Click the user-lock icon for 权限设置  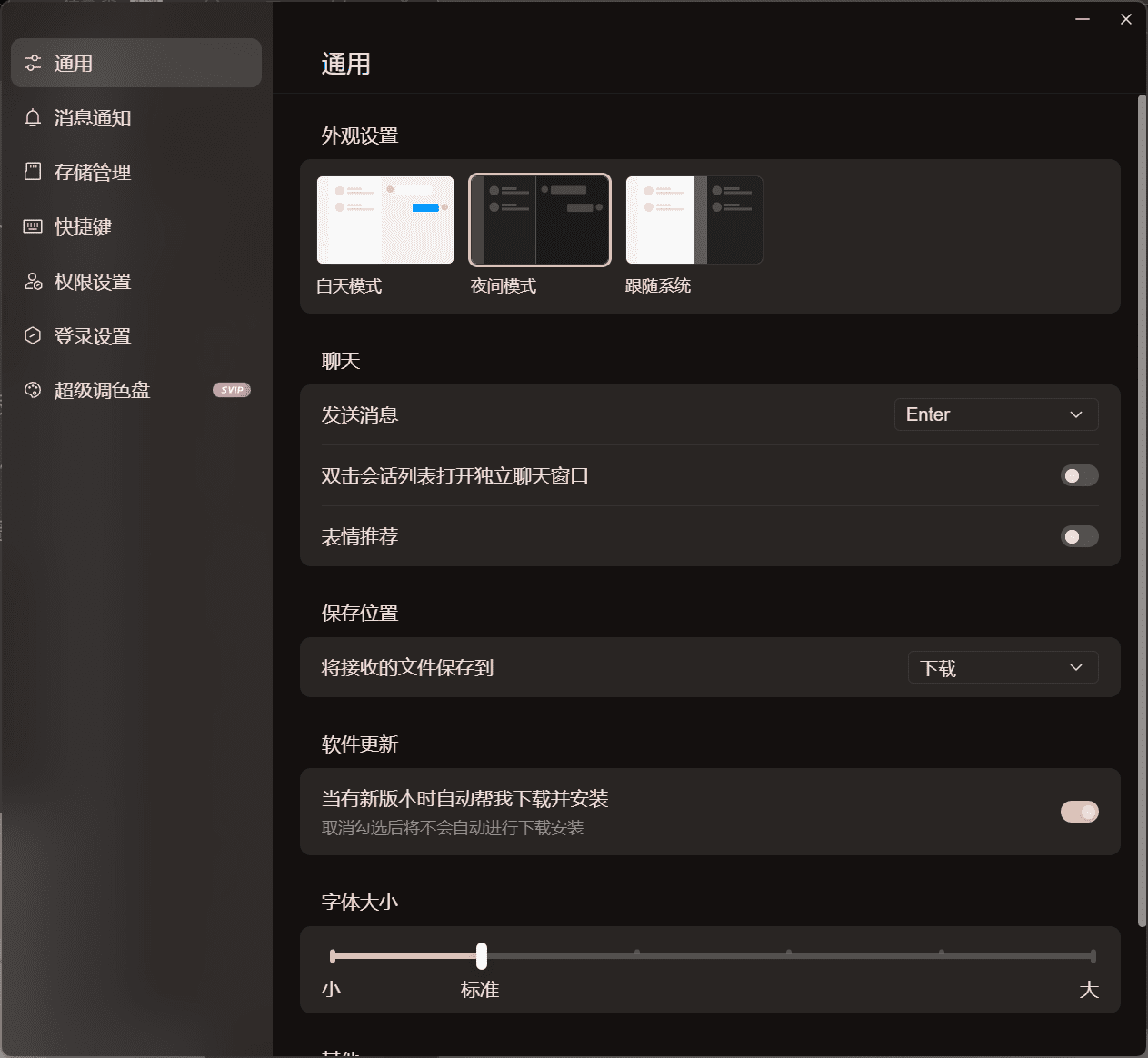tap(33, 282)
